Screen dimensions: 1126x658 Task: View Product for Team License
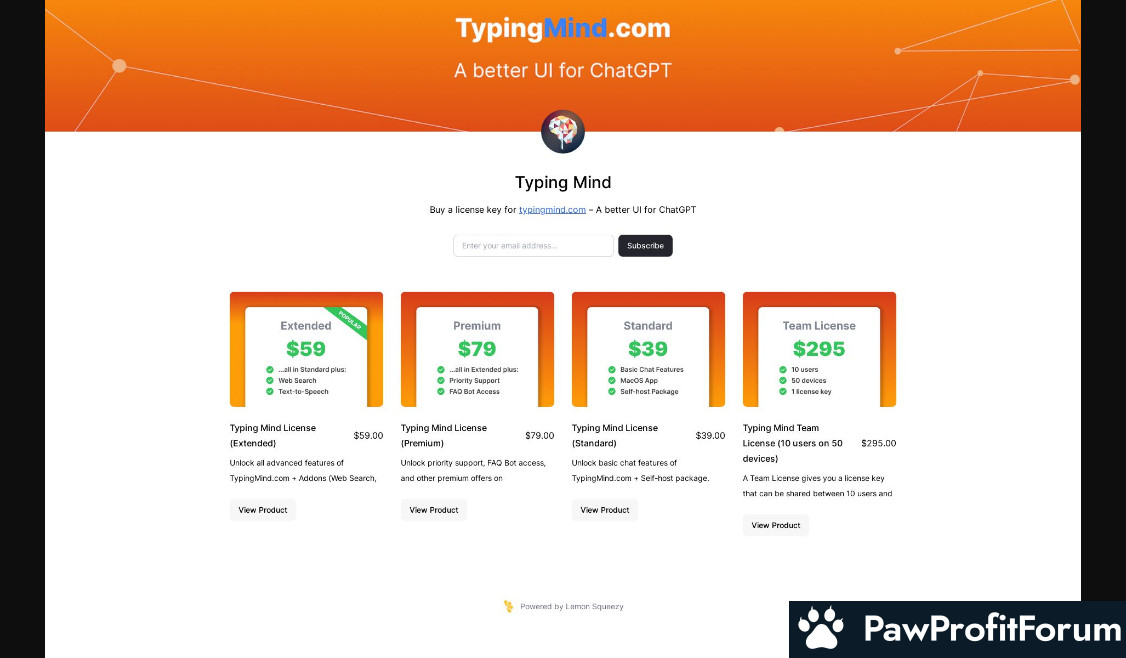tap(776, 525)
